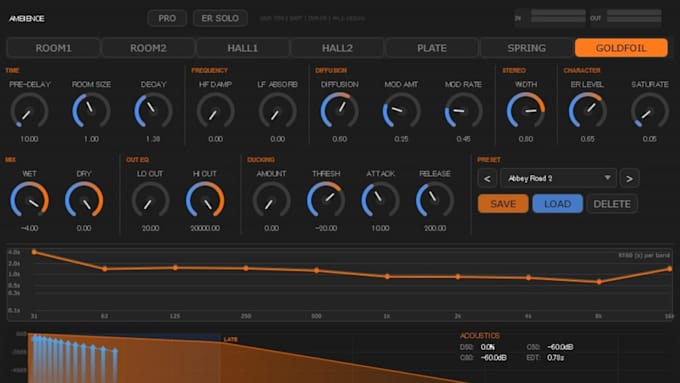The height and width of the screenshot is (383, 680).
Task: Select the 8k point on RT60 curve
Action: tap(599, 282)
